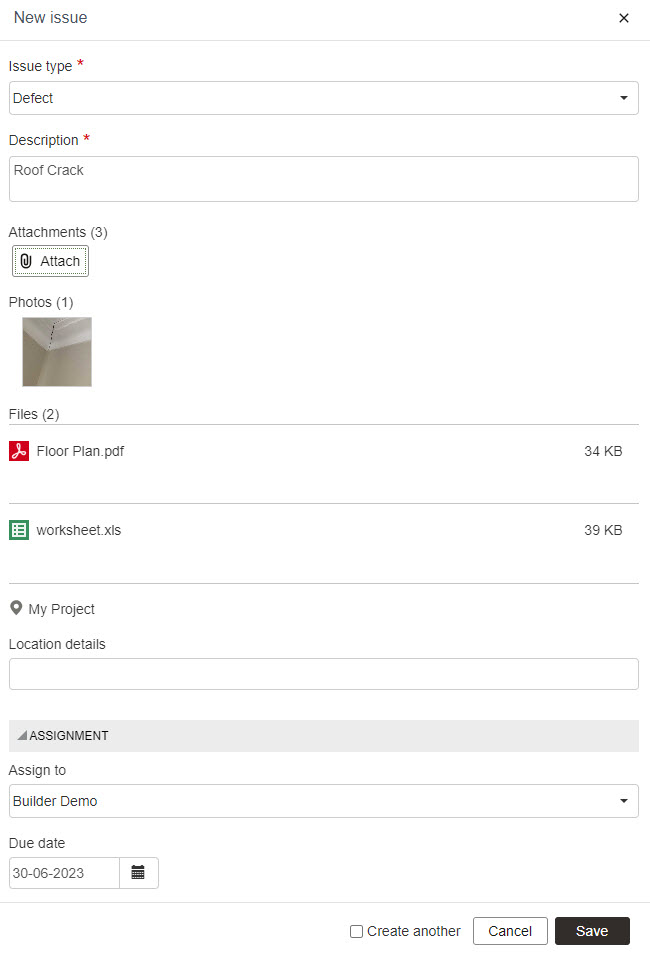Open the Assign to Builder Demo dropdown
The image size is (650, 958).
click(x=324, y=801)
